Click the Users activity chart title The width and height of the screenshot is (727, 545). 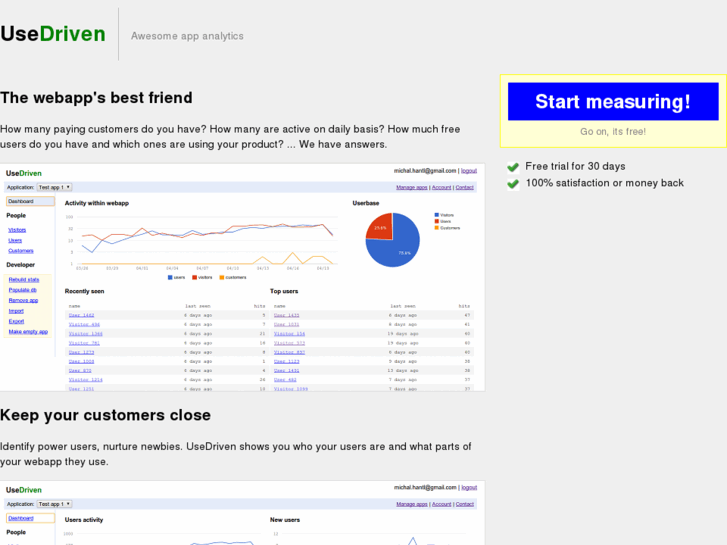coord(84,520)
